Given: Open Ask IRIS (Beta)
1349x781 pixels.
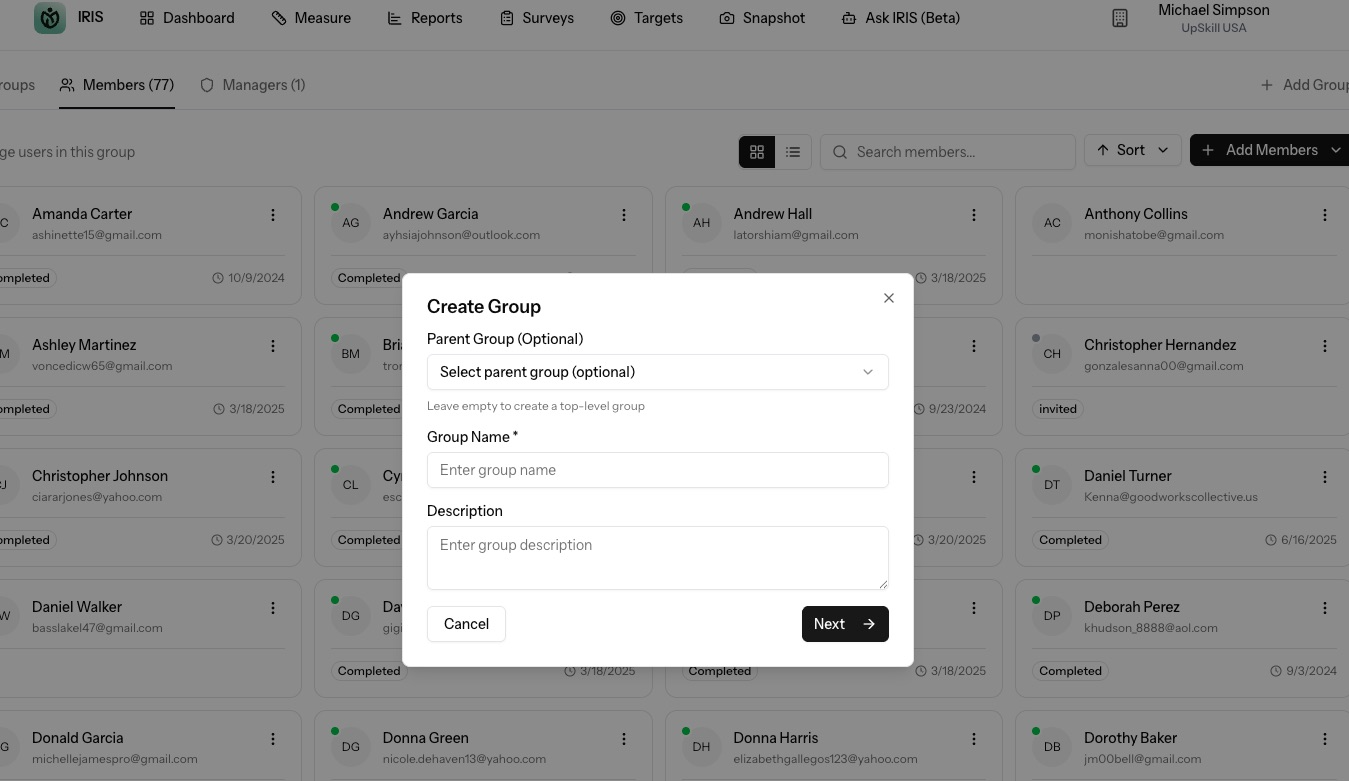Looking at the screenshot, I should pos(901,18).
